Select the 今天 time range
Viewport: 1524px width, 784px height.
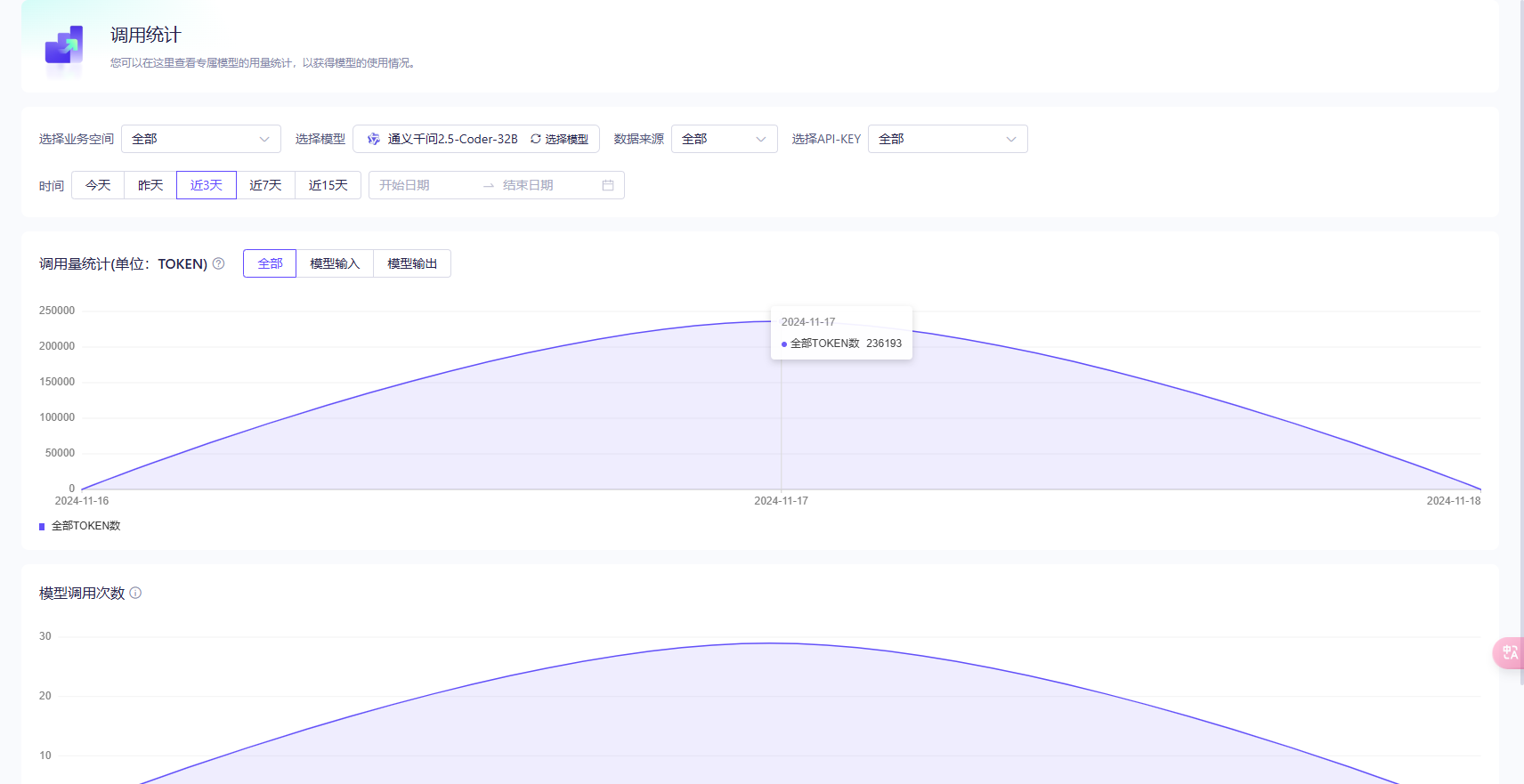[x=98, y=185]
